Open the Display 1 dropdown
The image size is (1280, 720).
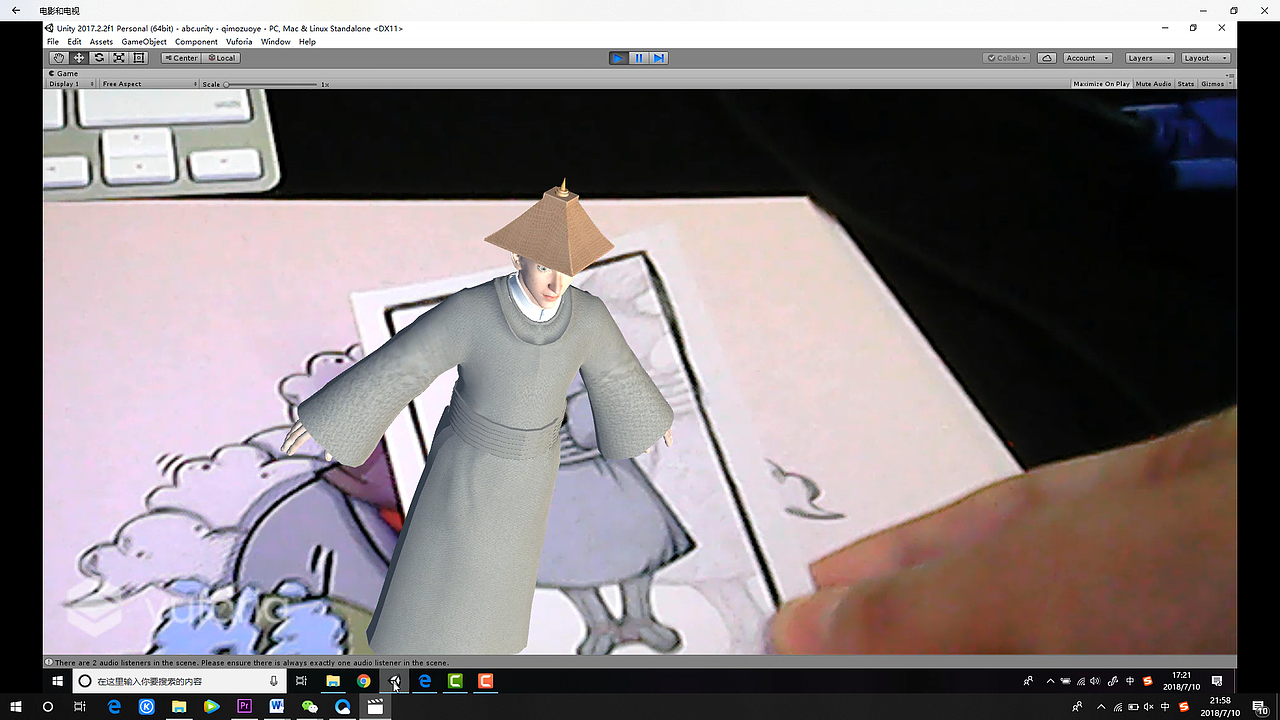point(72,84)
